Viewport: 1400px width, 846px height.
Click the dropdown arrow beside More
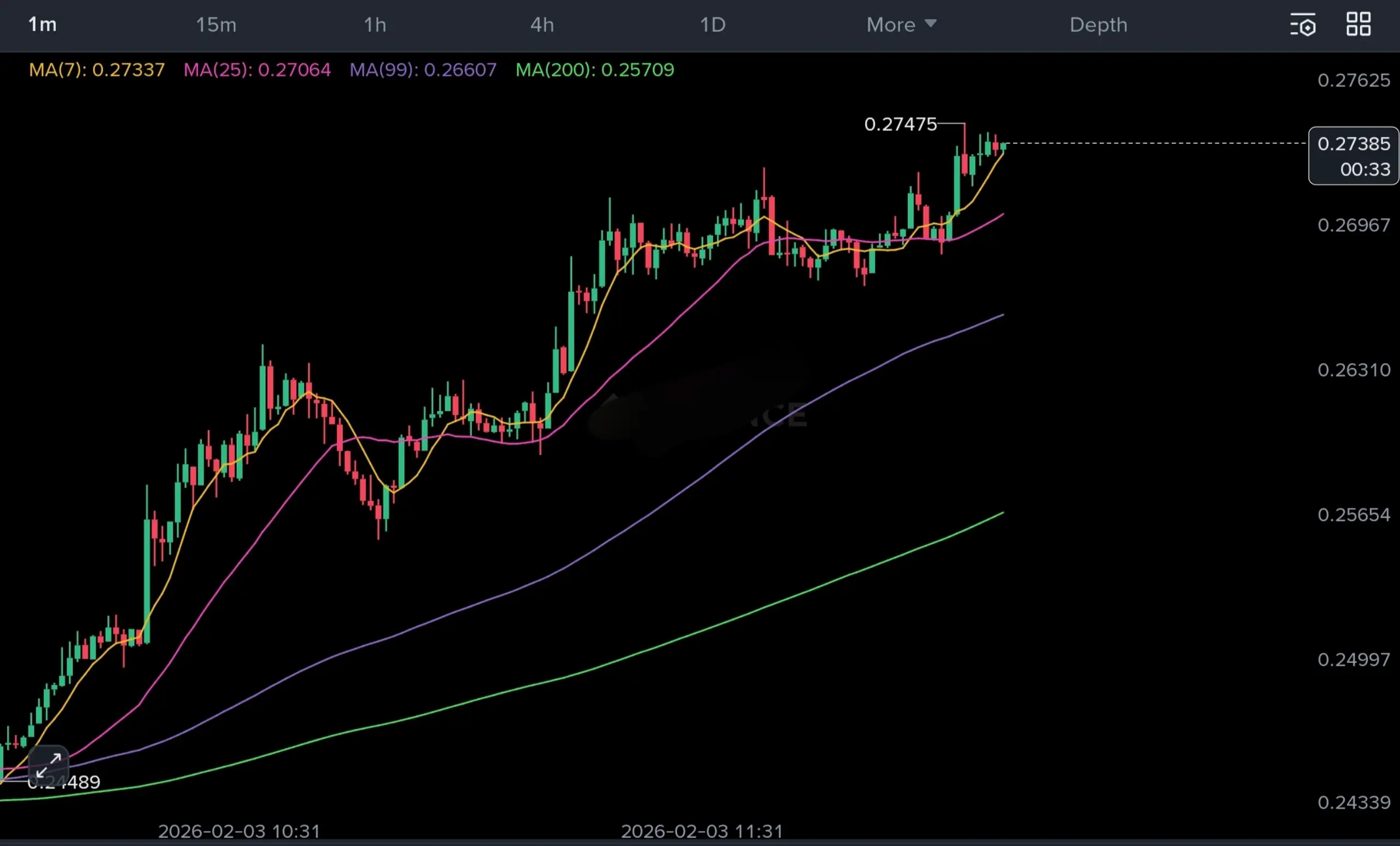point(930,24)
